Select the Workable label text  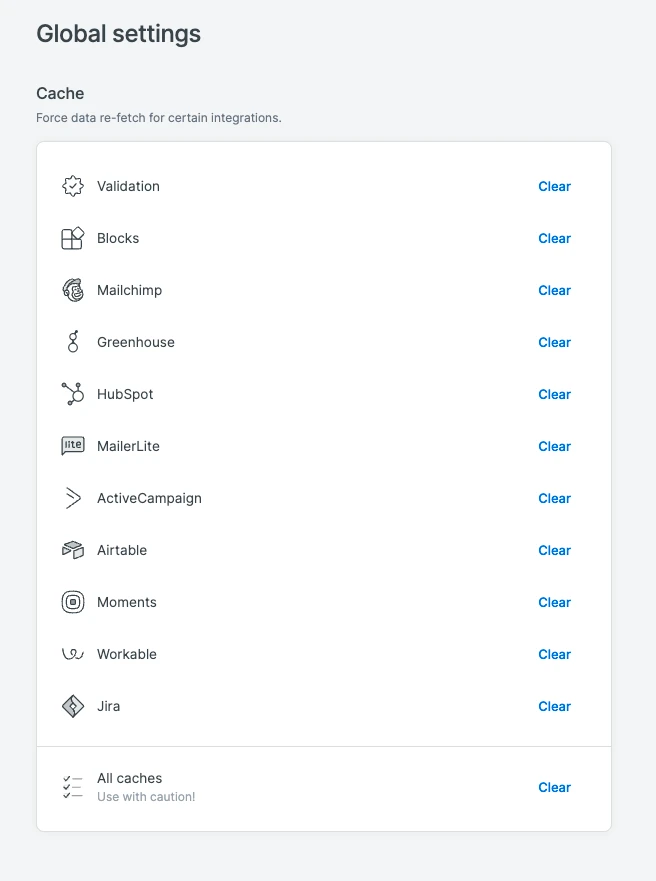127,654
